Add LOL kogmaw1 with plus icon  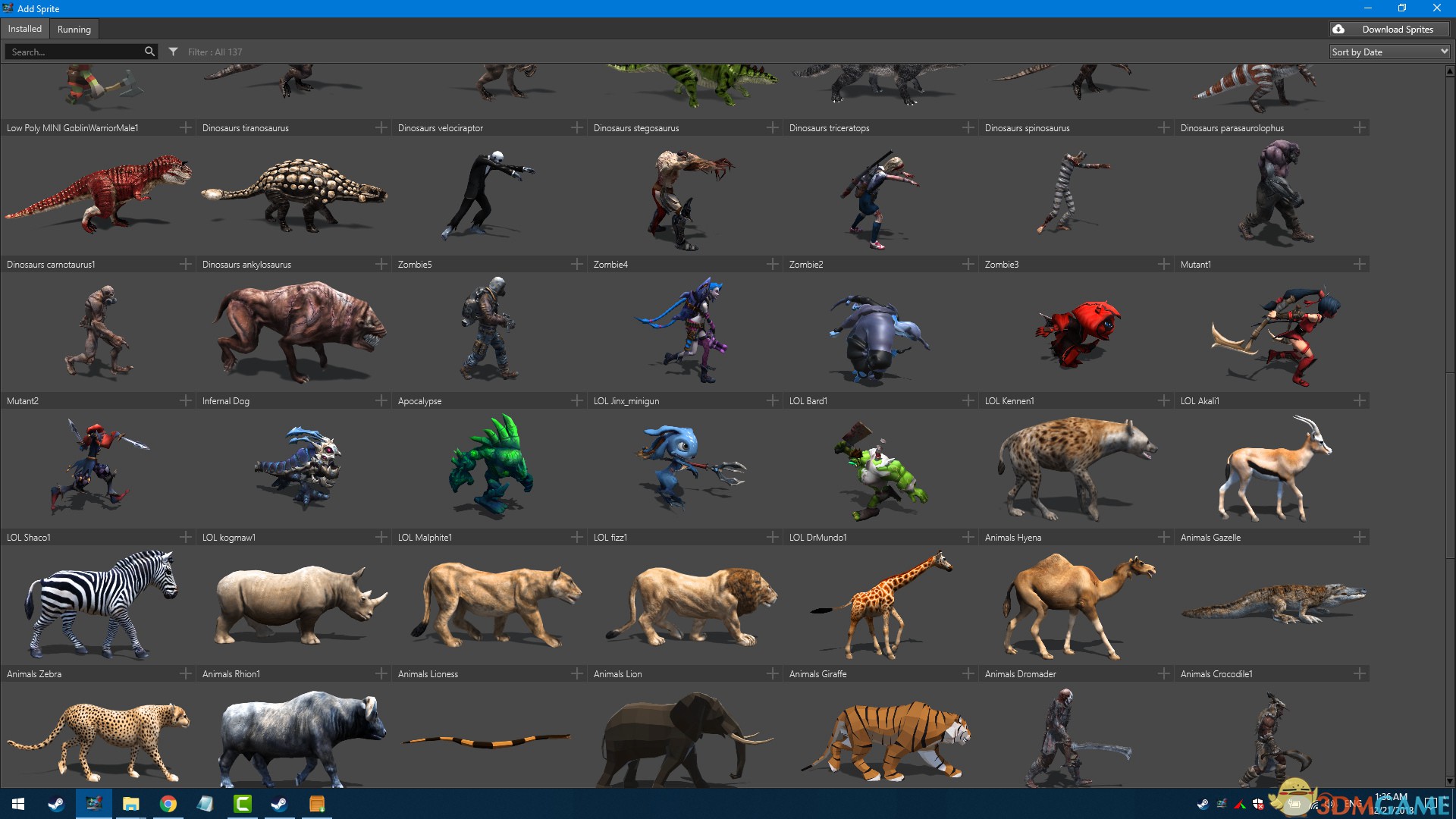coord(381,537)
